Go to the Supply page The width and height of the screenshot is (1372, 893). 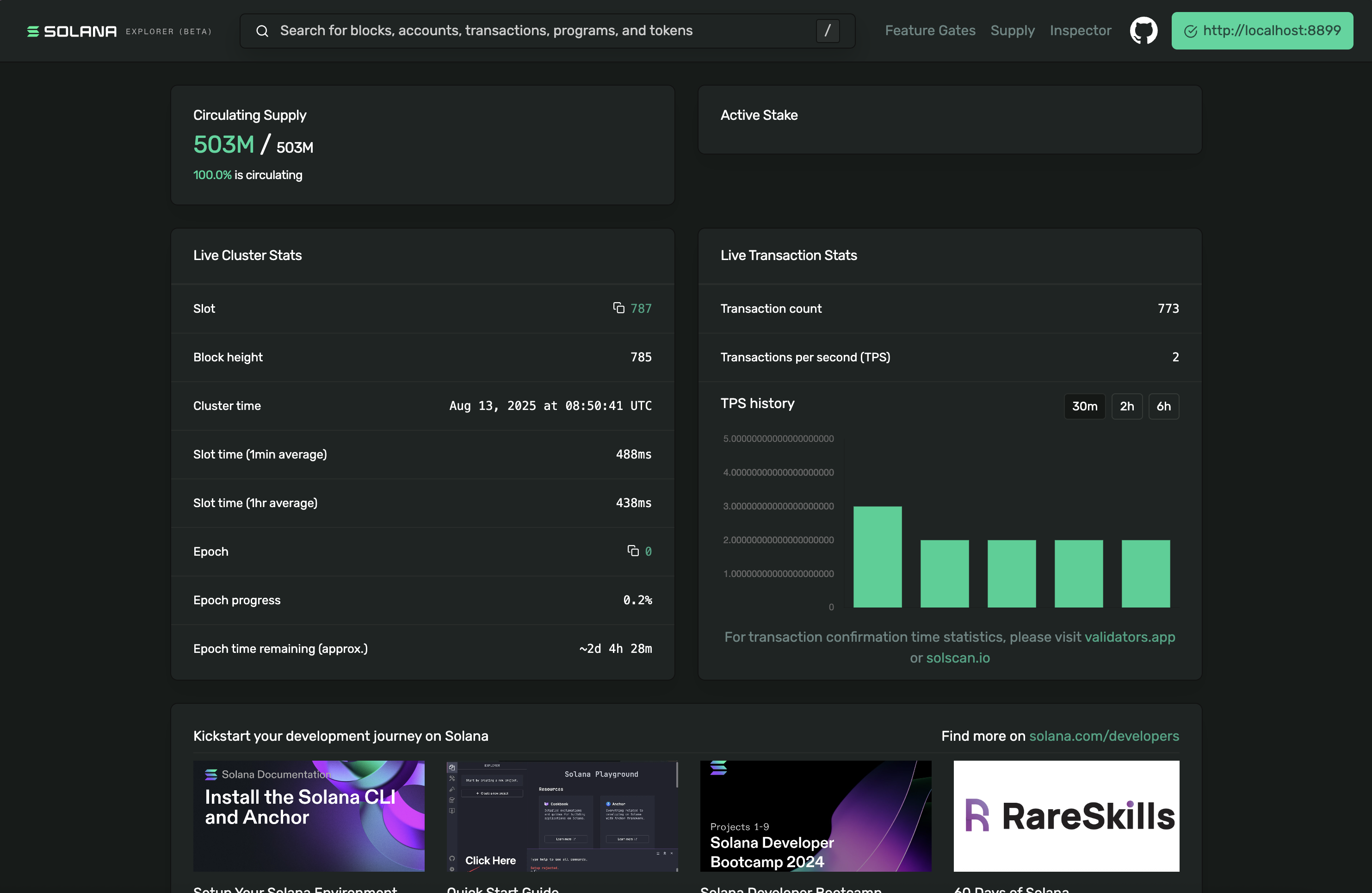[1012, 31]
